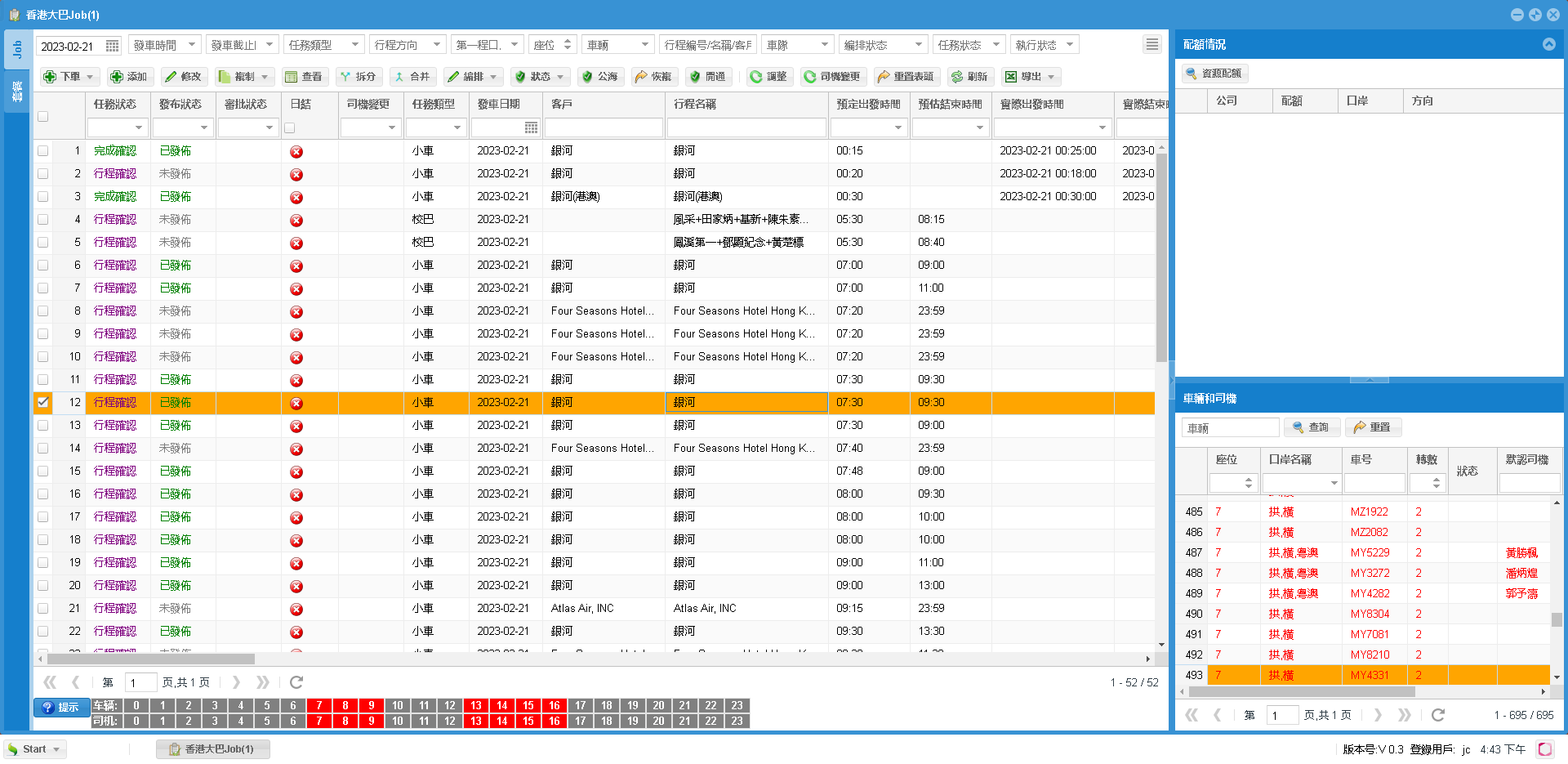Click the 資源配額 search button
This screenshot has height=764, width=1568.
1214,74
